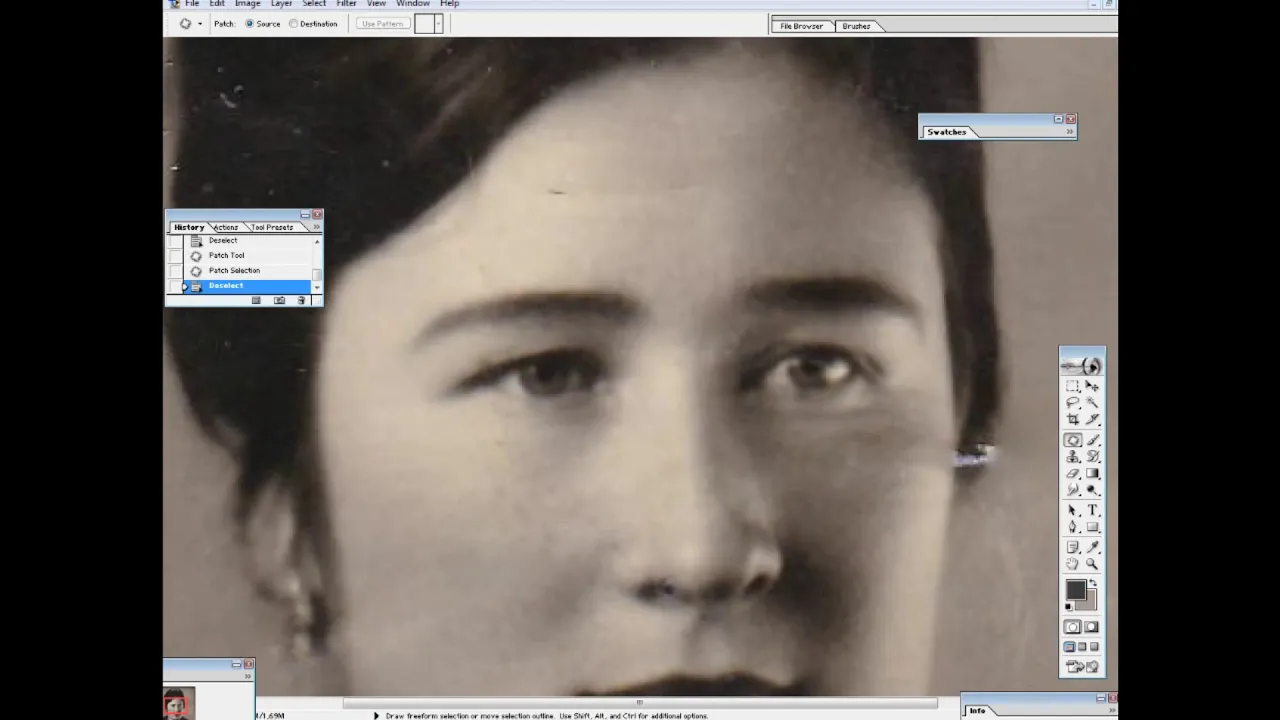Select the Clone Stamp tool
This screenshot has height=720, width=1280.
[1072, 457]
